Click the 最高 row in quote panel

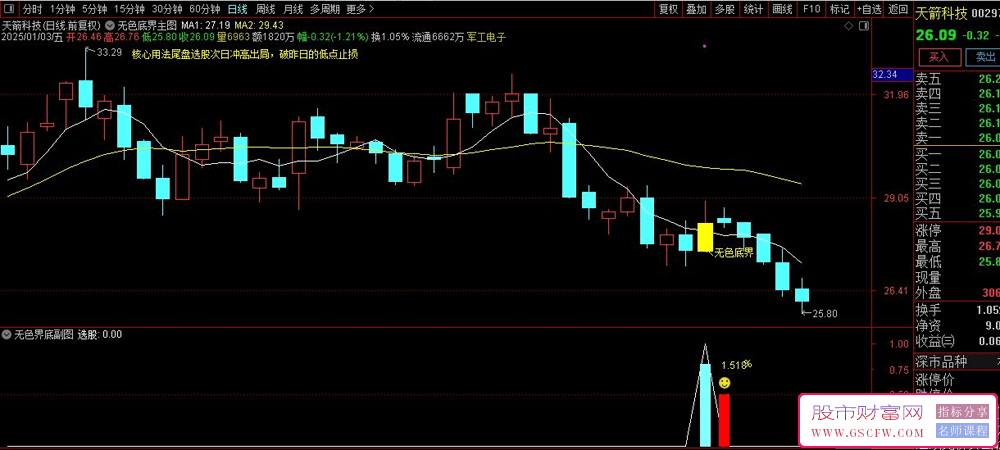[x=957, y=246]
